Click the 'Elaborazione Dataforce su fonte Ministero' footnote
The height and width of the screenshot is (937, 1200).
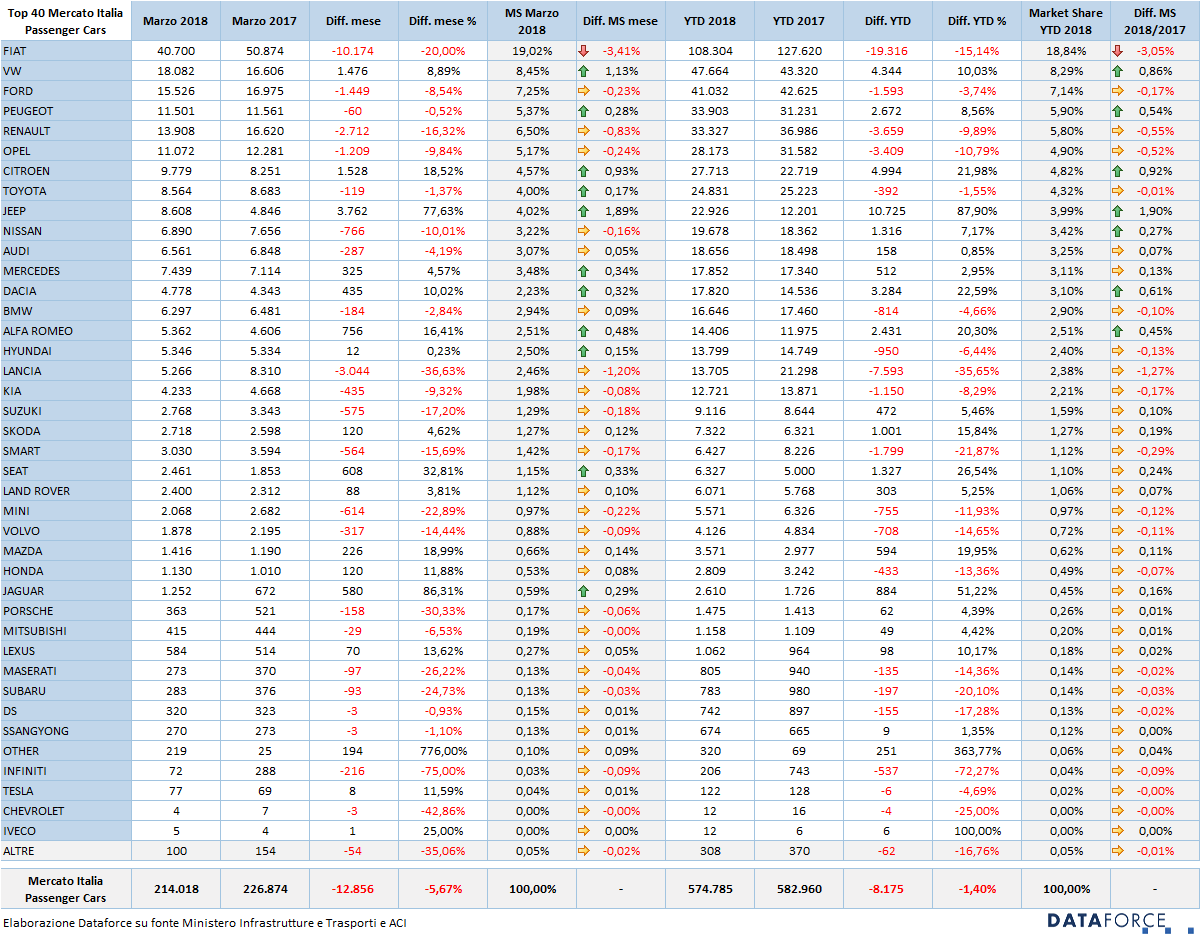coord(205,923)
